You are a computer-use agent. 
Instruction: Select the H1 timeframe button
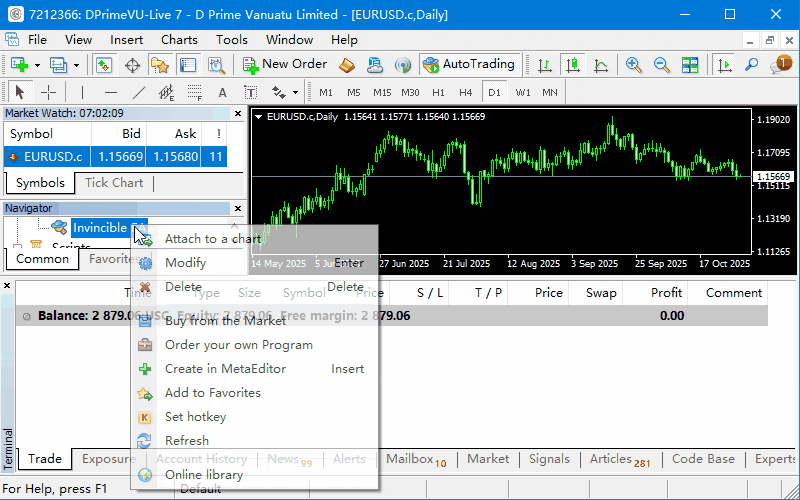(438, 93)
